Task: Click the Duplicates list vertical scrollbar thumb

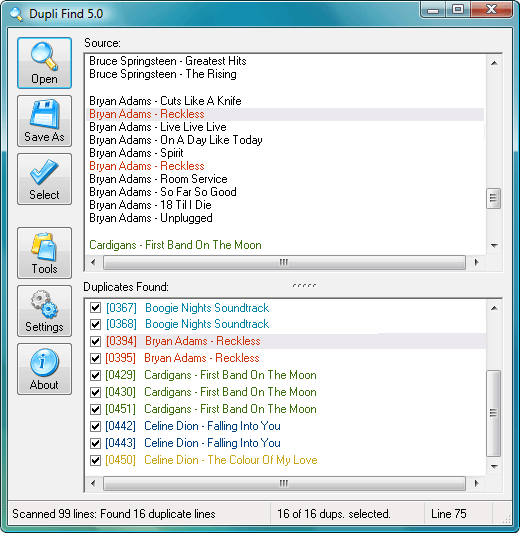Action: (x=493, y=413)
